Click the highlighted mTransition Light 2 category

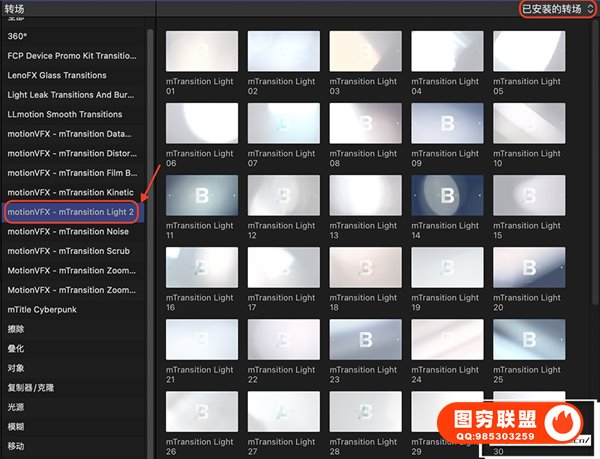(71, 212)
